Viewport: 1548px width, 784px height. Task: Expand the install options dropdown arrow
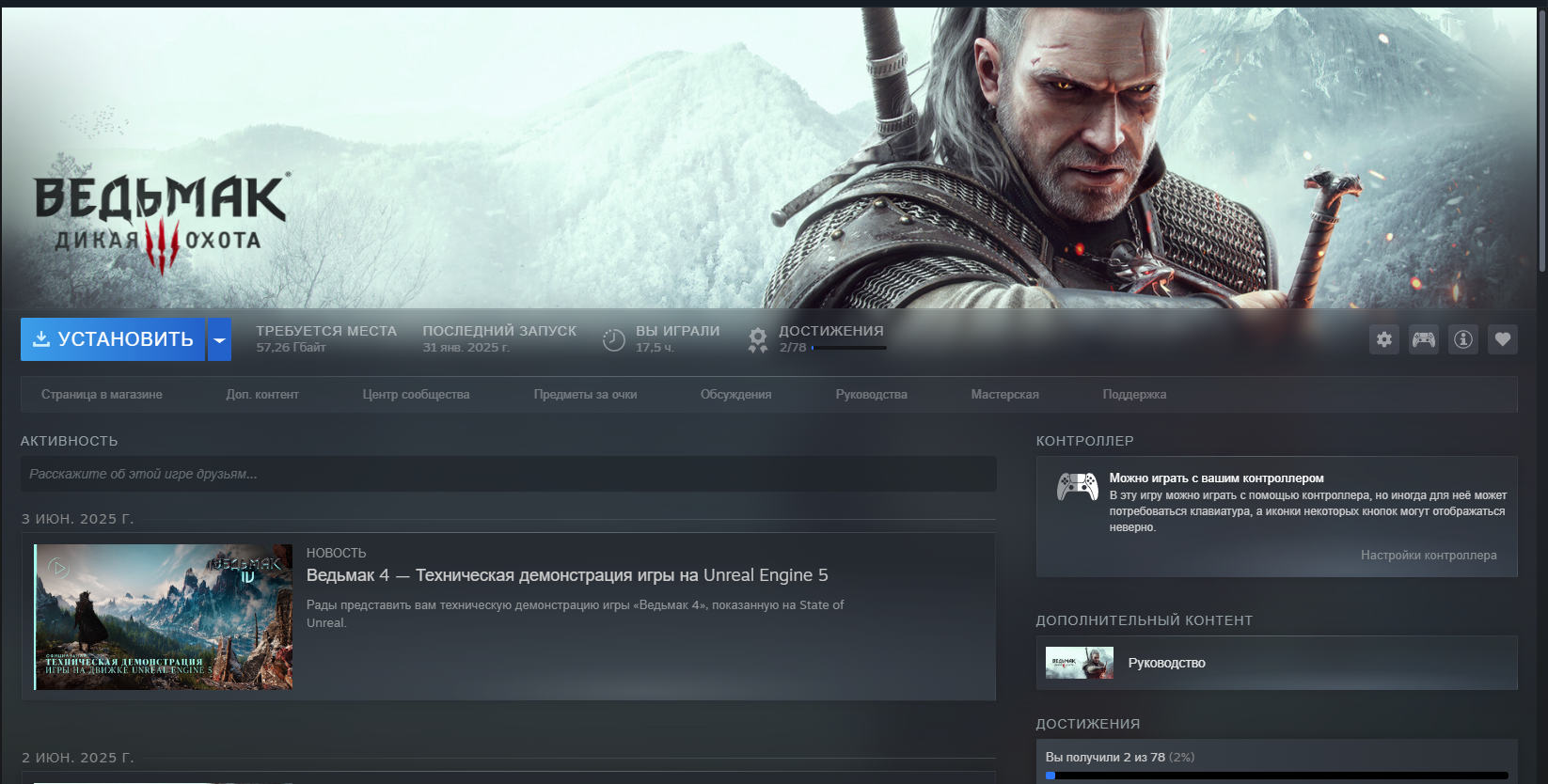click(219, 339)
